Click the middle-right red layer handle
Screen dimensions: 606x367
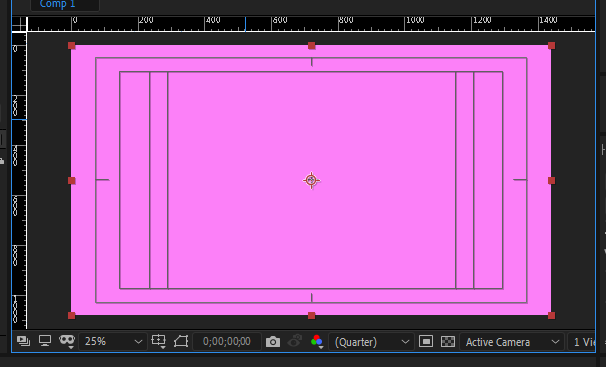[552, 180]
